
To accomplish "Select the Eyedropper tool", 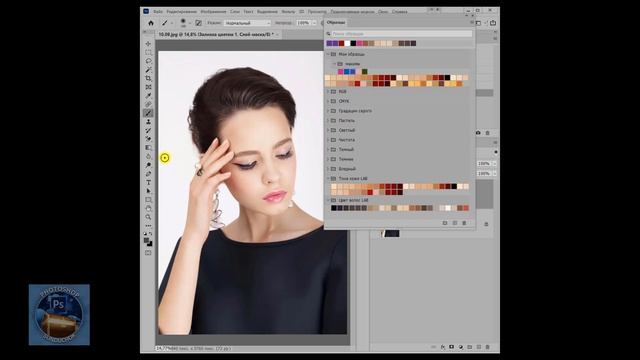I will [148, 96].
